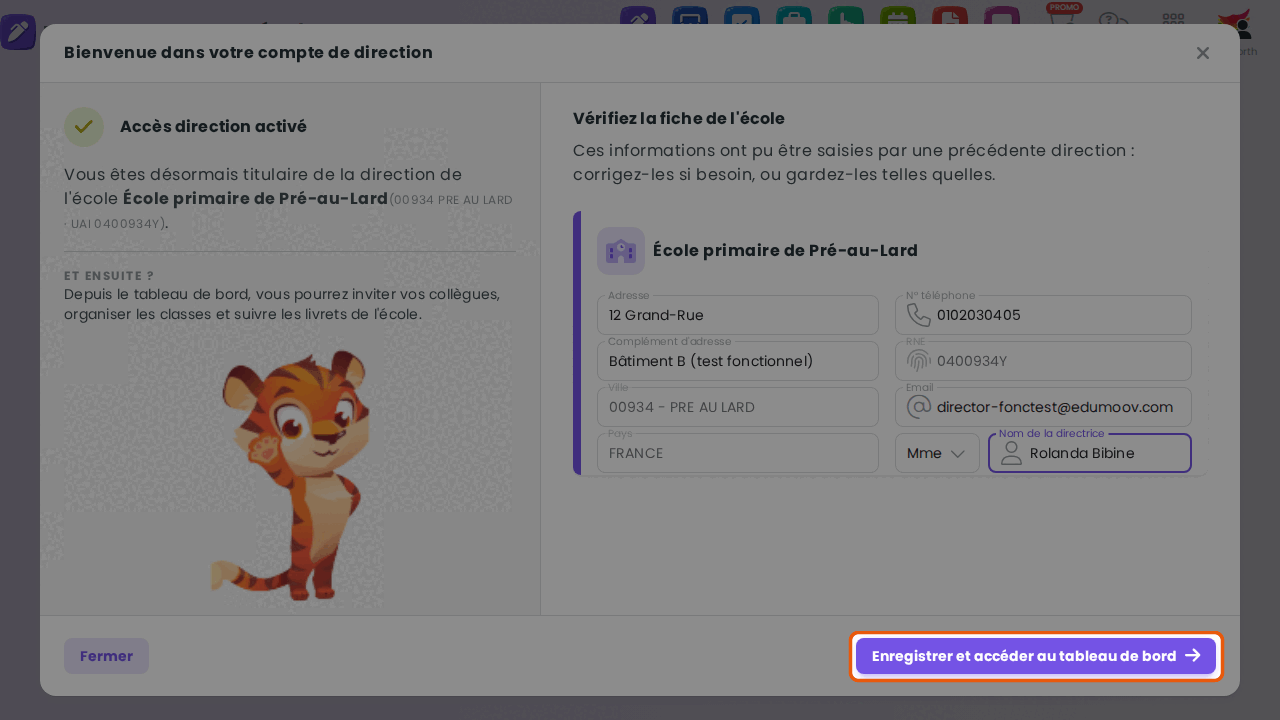
Task: Click the purple pencil app logo
Action: point(18,32)
